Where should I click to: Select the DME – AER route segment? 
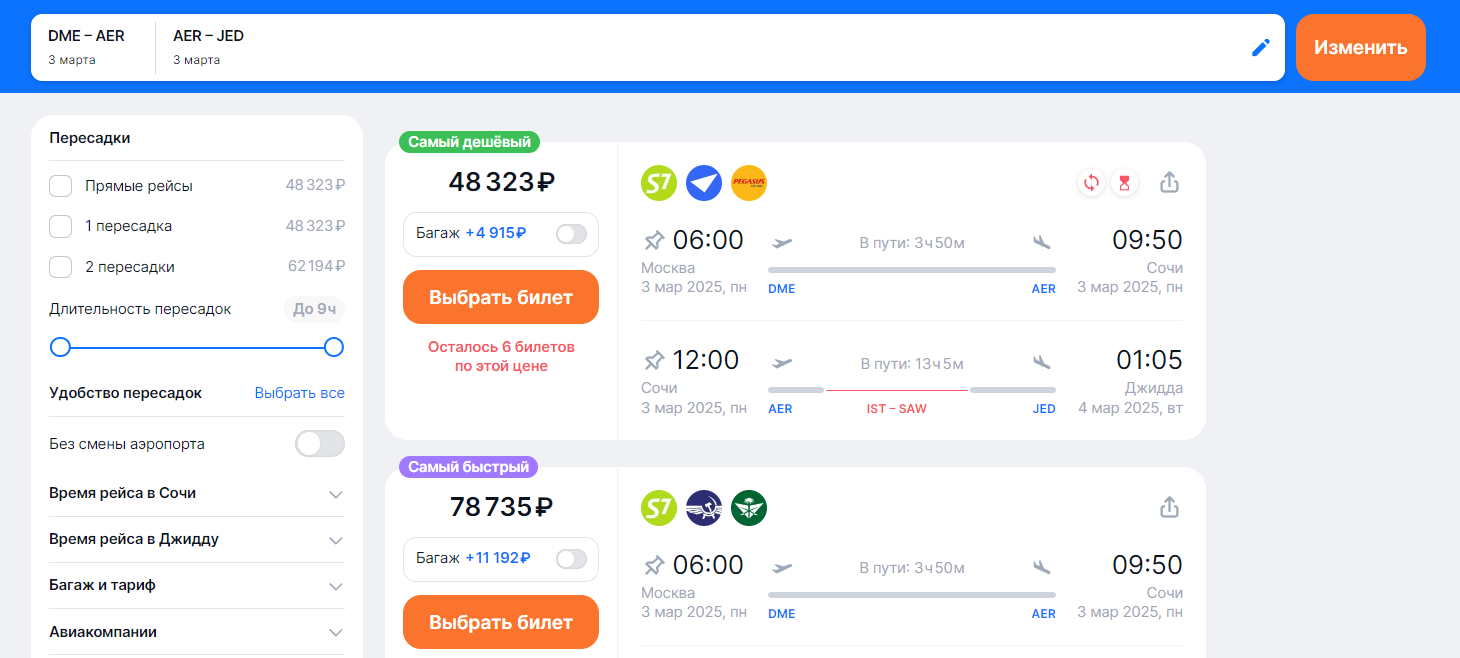click(87, 47)
